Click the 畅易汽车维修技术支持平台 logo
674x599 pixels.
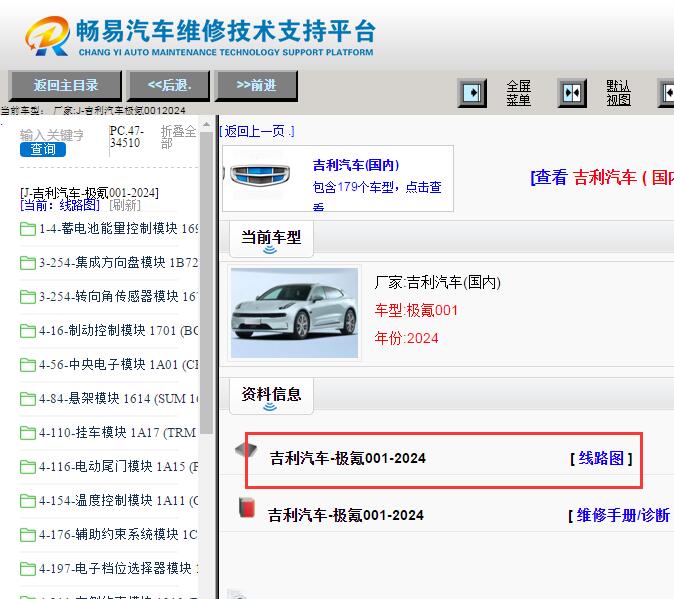click(x=200, y=37)
